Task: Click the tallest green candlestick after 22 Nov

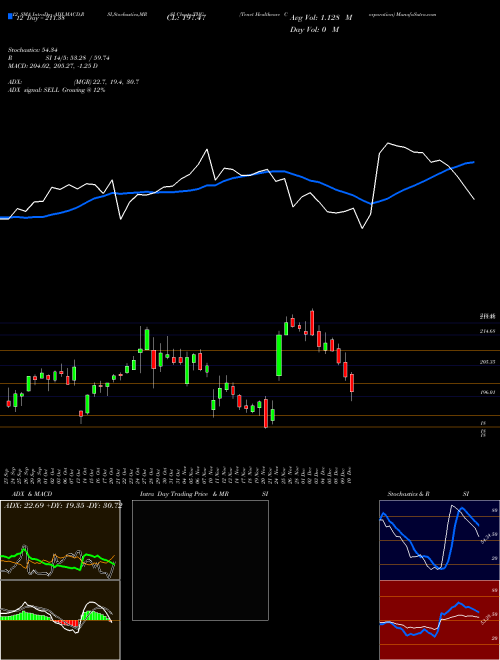Action: (279, 355)
